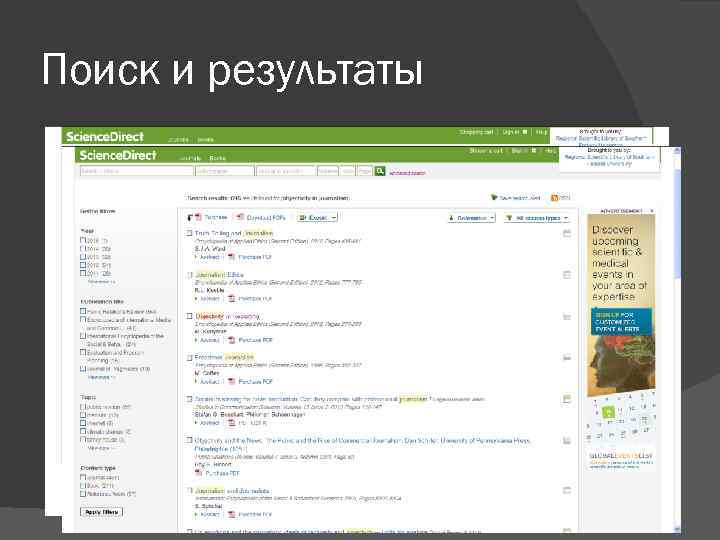Screen dimensions: 720x540
Task: Click the second search field in search bar
Action: [x=225, y=171]
